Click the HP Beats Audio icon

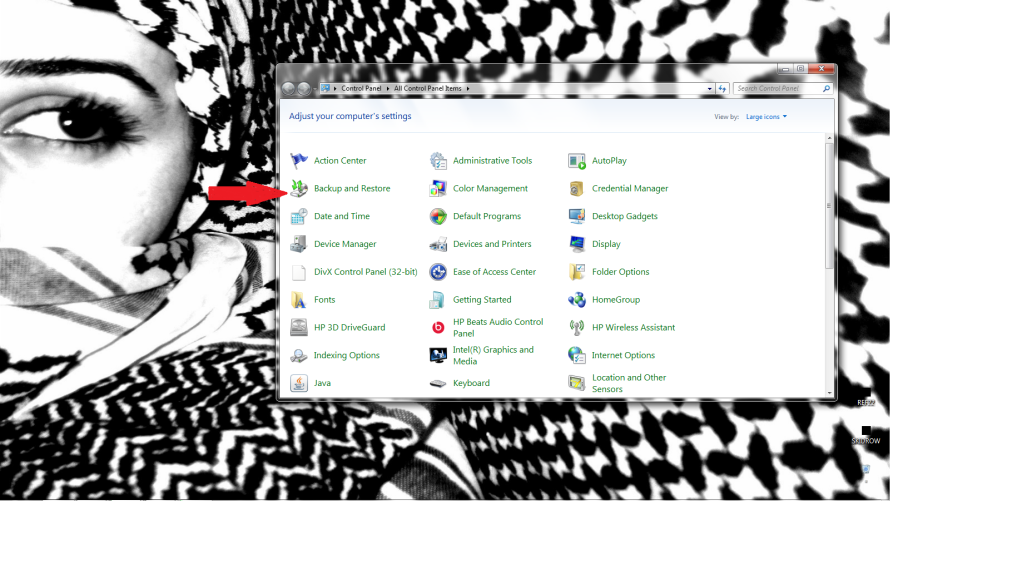pyautogui.click(x=438, y=327)
